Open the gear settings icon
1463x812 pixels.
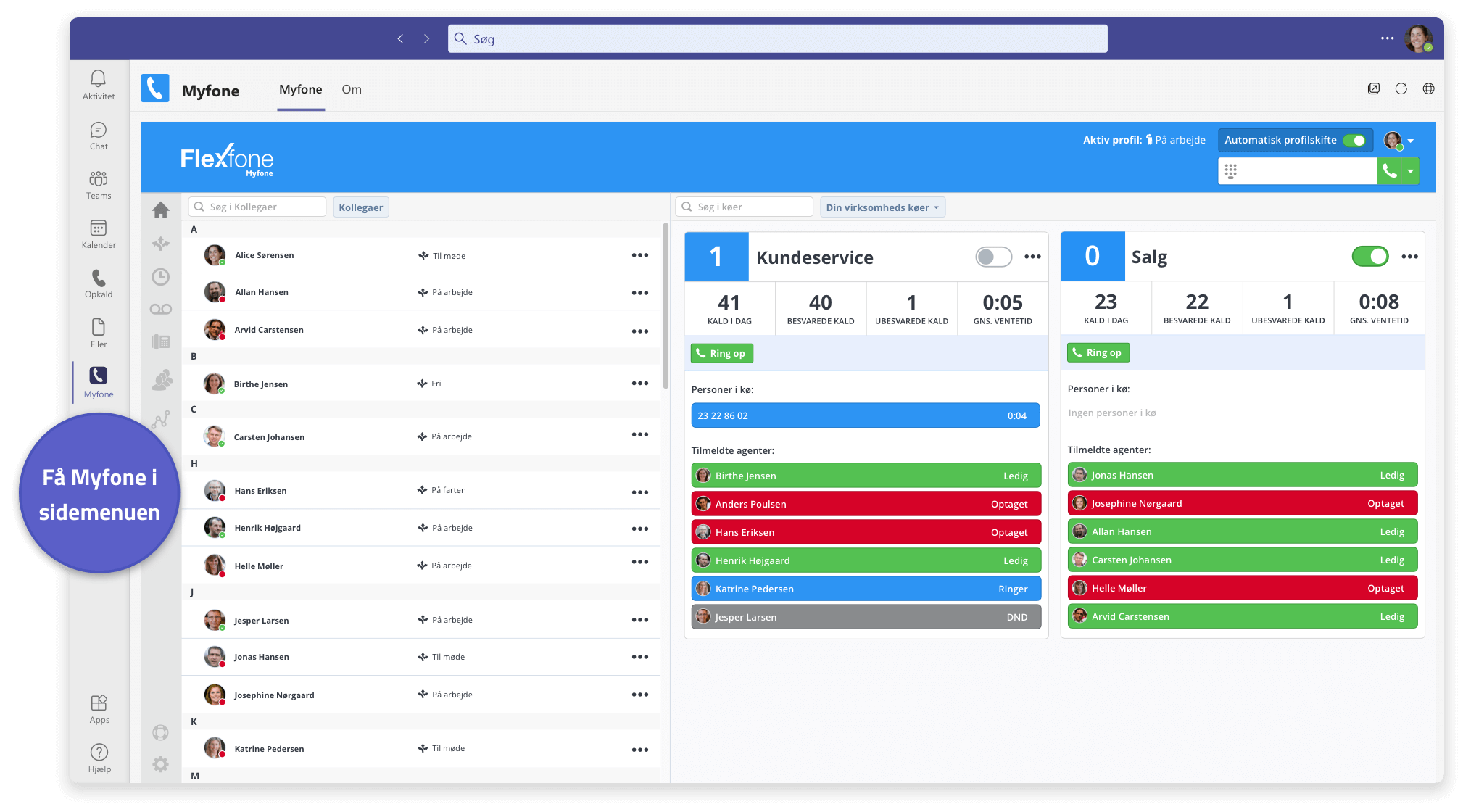(x=161, y=764)
